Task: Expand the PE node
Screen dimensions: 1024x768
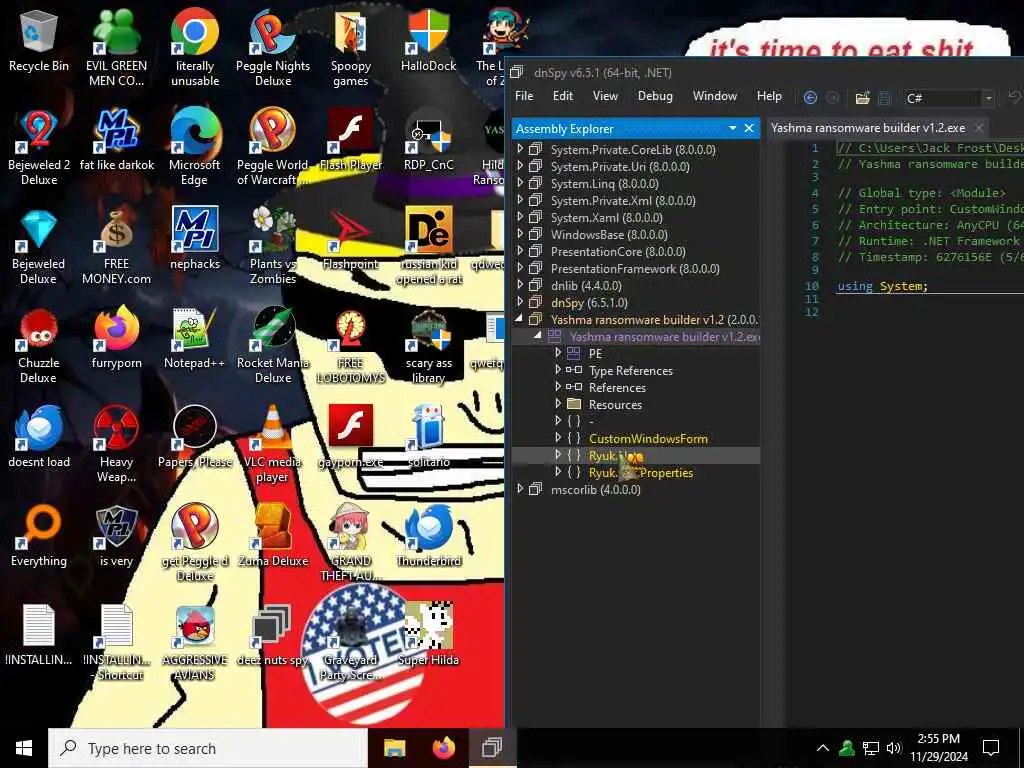Action: pyautogui.click(x=558, y=353)
